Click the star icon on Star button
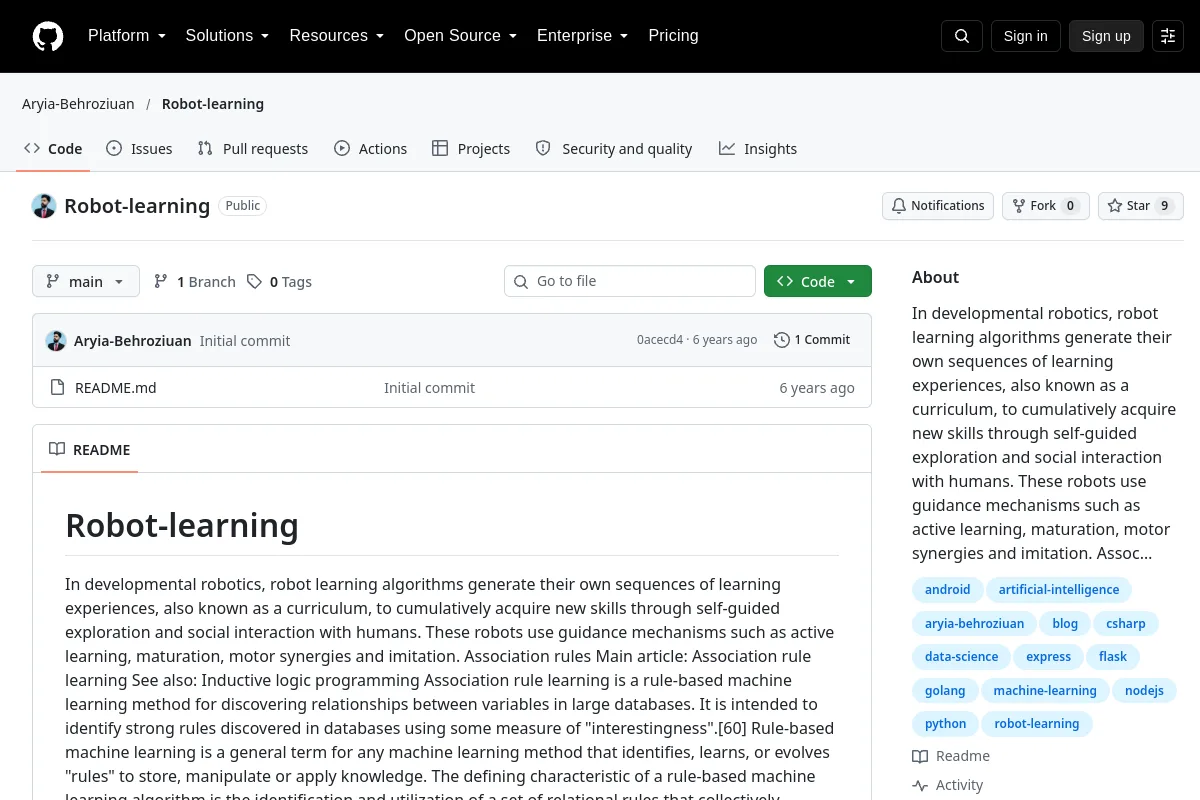This screenshot has height=800, width=1200. 1115,206
